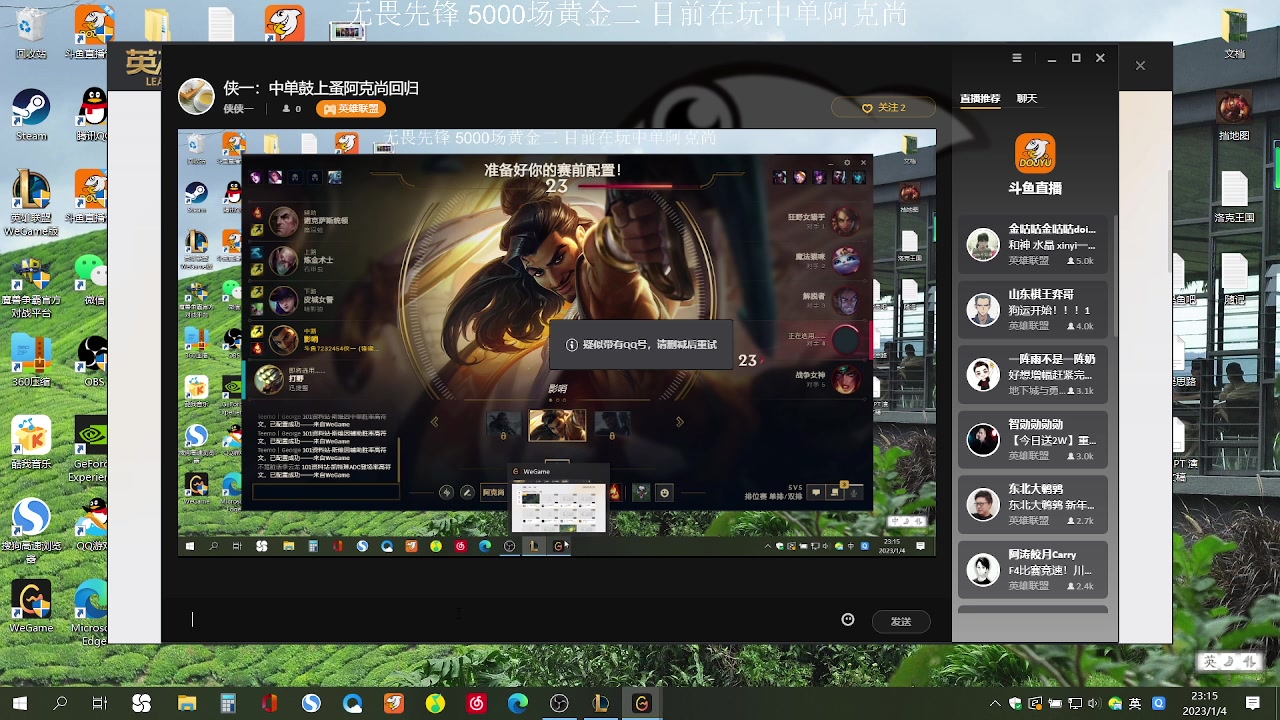Open the 指地图 desktop icon
Image resolution: width=1280 pixels, height=720 pixels.
tap(1235, 114)
